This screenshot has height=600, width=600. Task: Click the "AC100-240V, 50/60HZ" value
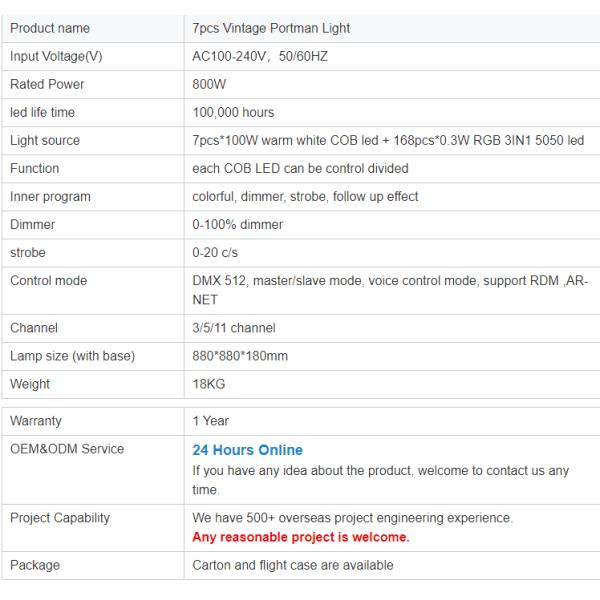click(260, 56)
